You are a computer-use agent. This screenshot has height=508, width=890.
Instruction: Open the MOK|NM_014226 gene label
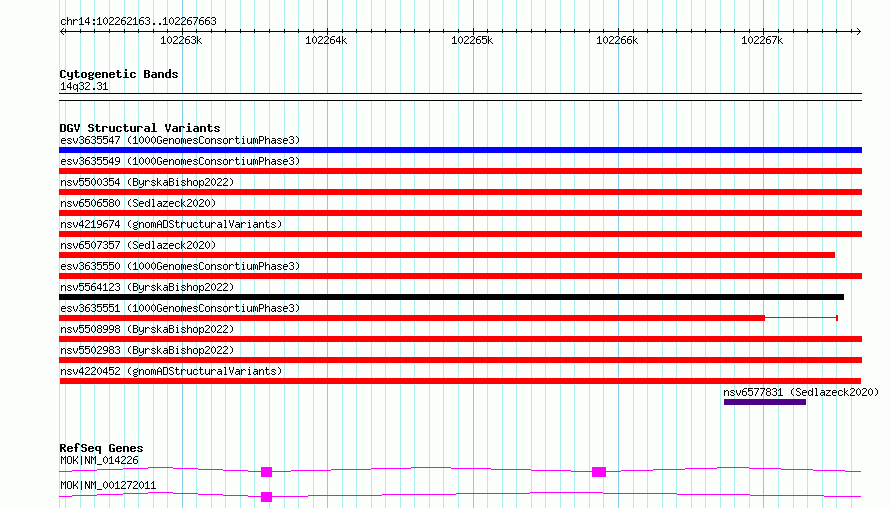(99, 460)
